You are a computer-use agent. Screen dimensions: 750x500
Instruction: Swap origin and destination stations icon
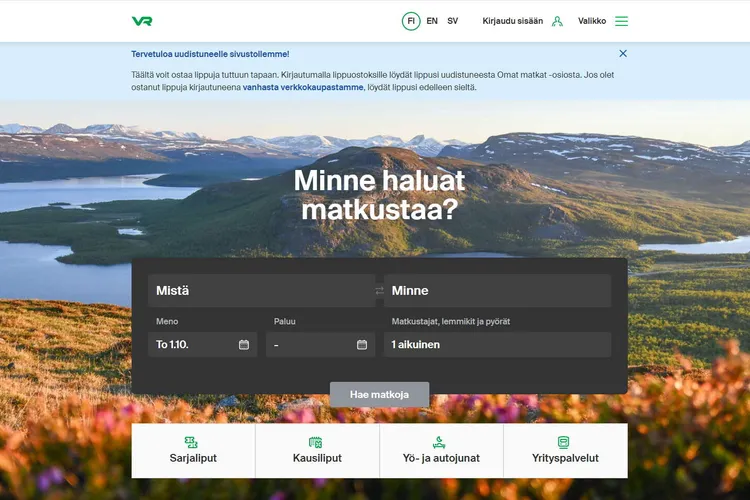point(379,291)
